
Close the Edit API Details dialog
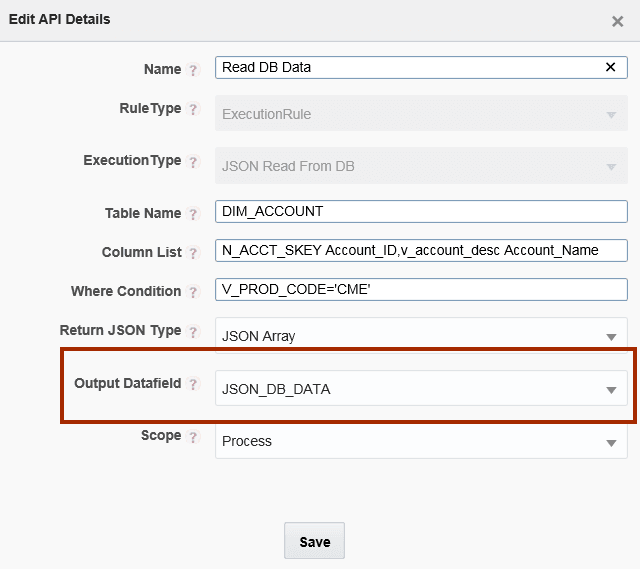[618, 21]
